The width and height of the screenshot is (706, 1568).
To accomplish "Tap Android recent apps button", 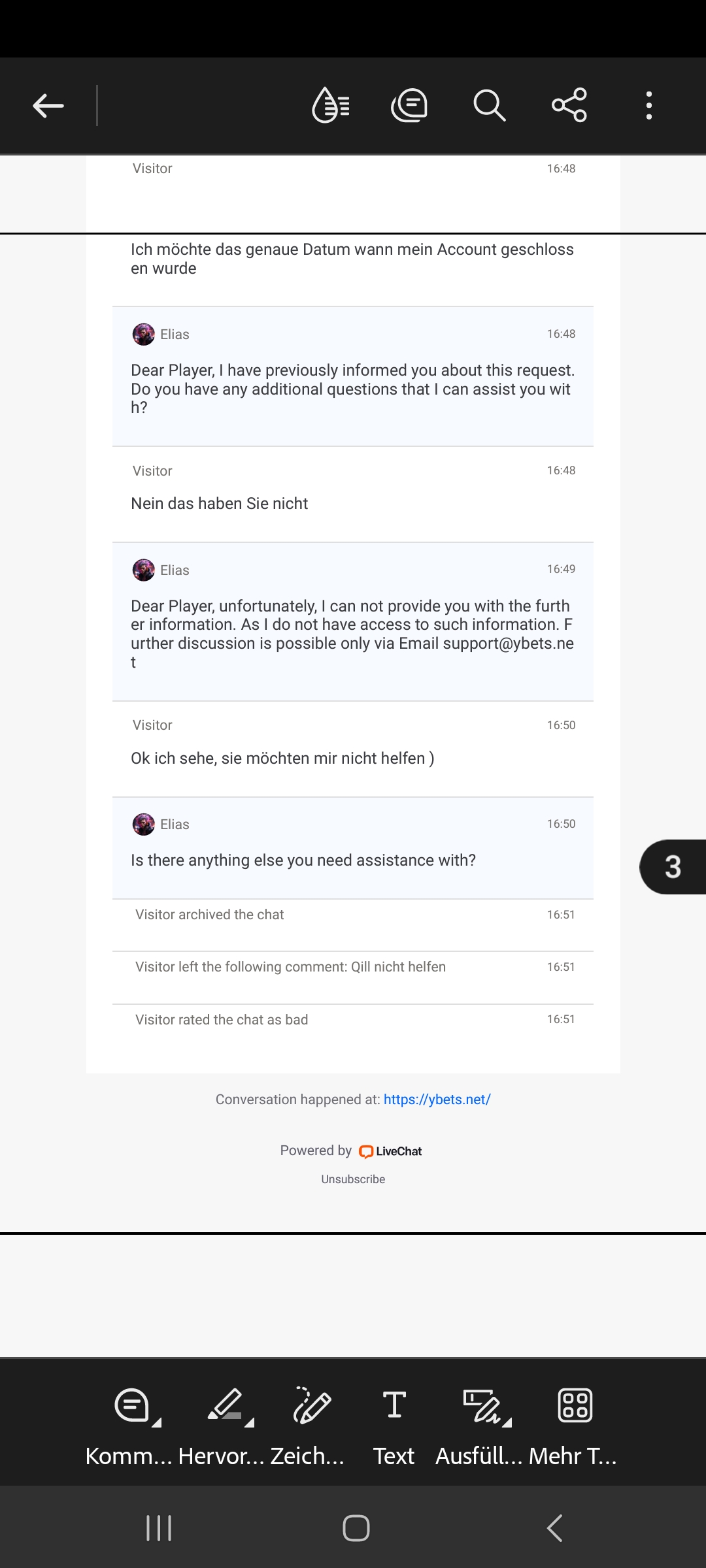I will 159,1528.
